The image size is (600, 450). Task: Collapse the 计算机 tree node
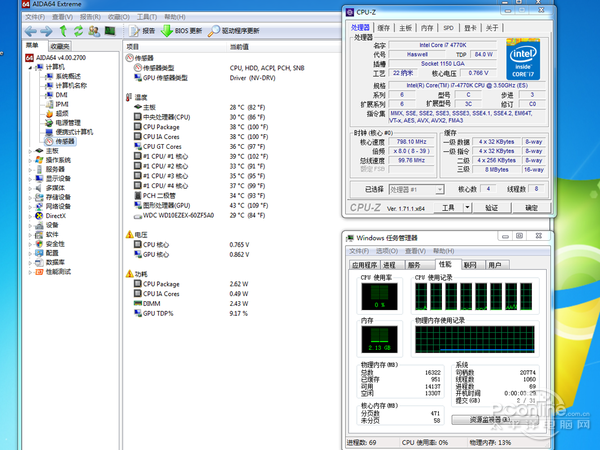point(28,66)
